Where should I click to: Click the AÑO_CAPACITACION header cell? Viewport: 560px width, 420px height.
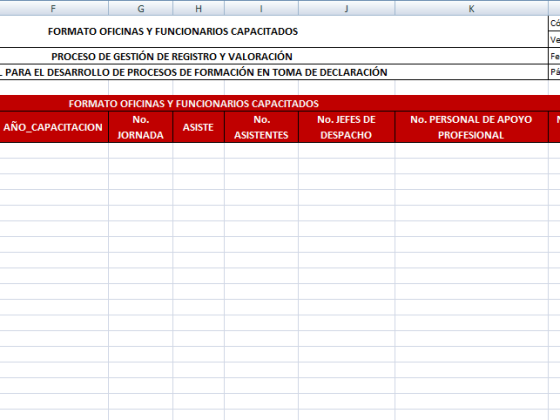54,127
